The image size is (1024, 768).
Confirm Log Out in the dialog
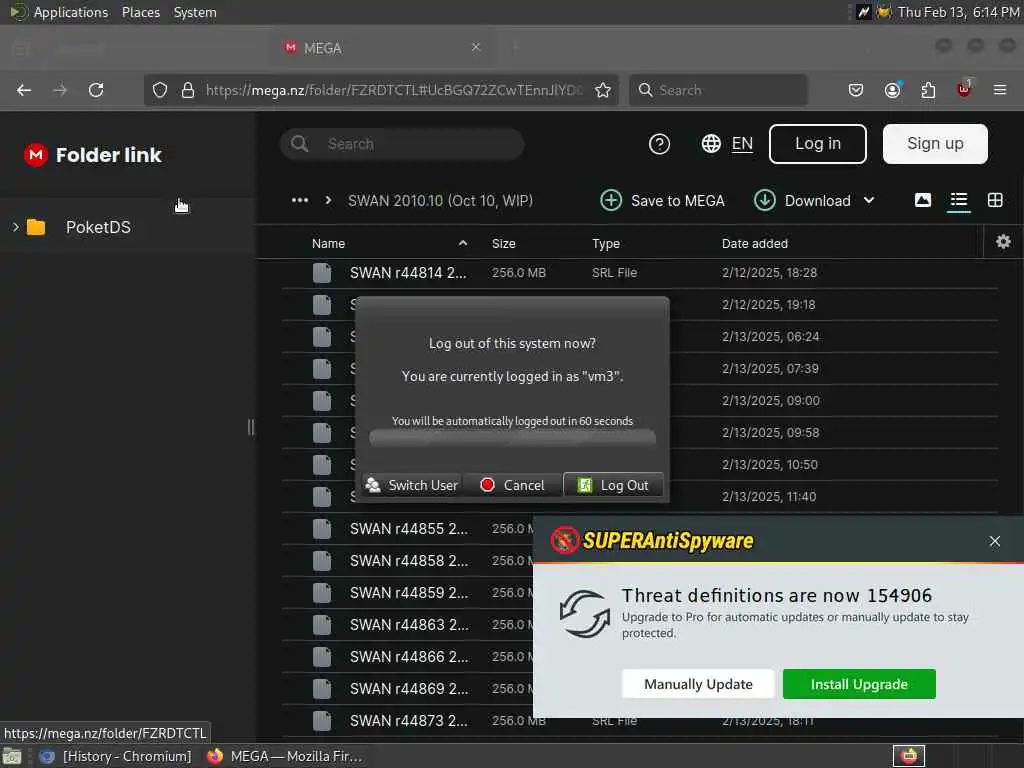click(613, 485)
